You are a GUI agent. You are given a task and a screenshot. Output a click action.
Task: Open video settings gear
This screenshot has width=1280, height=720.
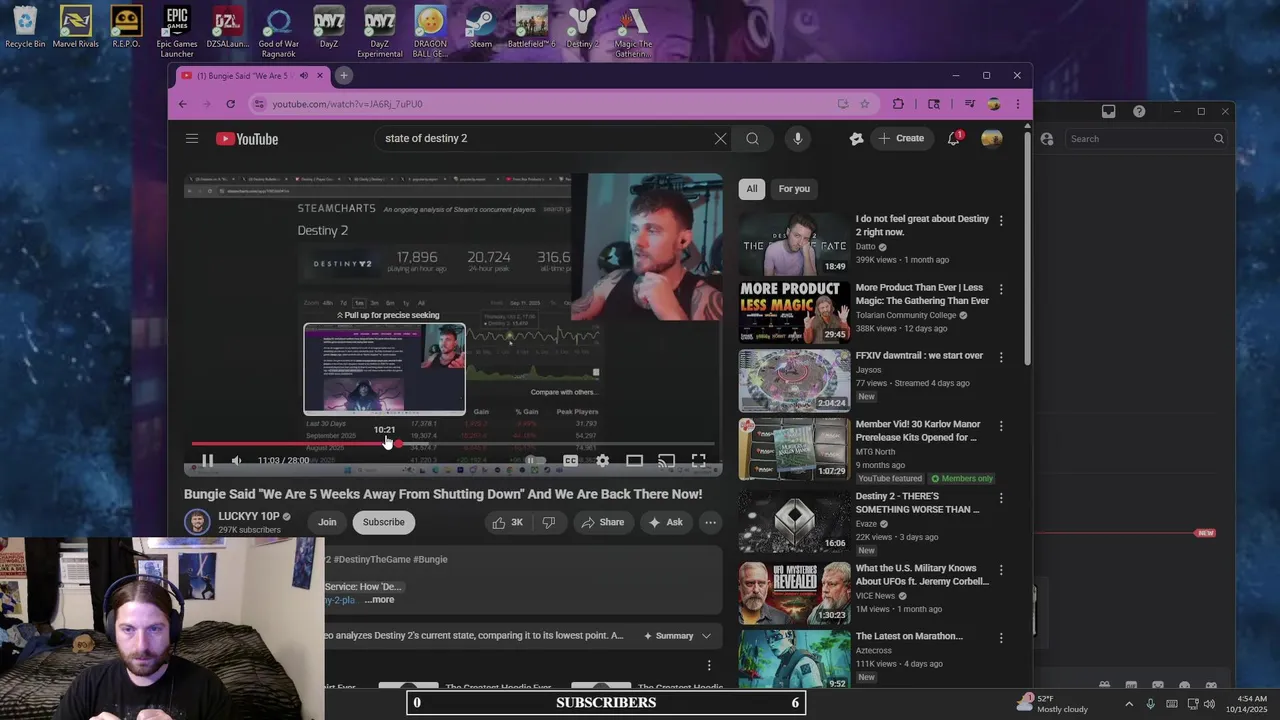602,461
